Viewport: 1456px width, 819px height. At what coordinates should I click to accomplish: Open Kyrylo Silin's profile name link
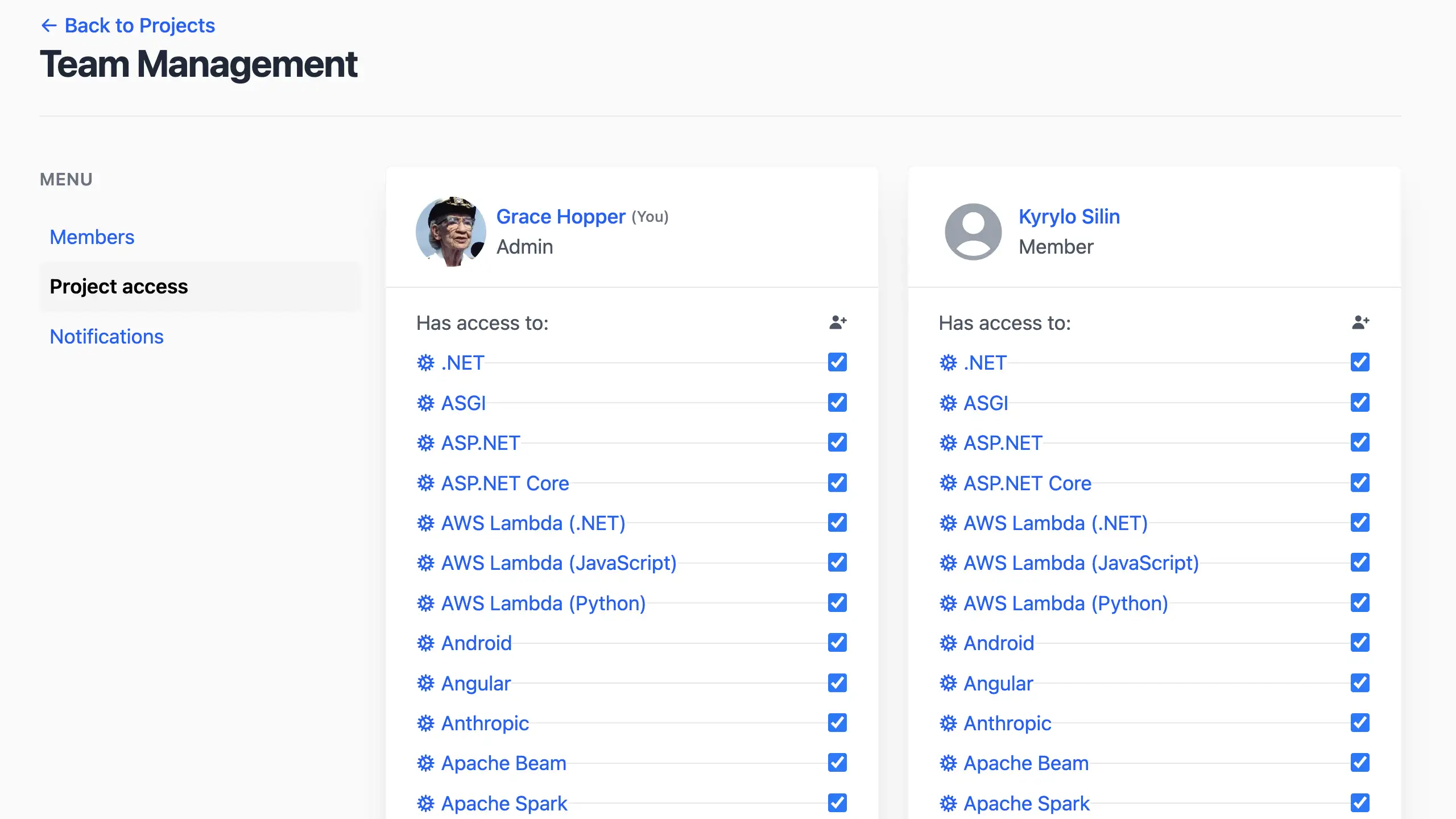(x=1069, y=217)
